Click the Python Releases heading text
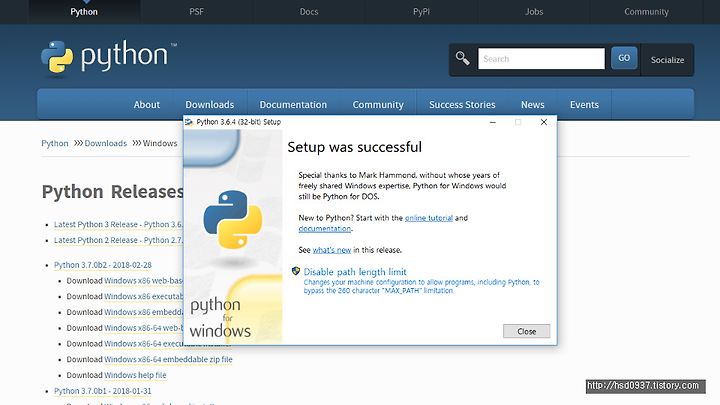The image size is (720, 405). coord(112,191)
